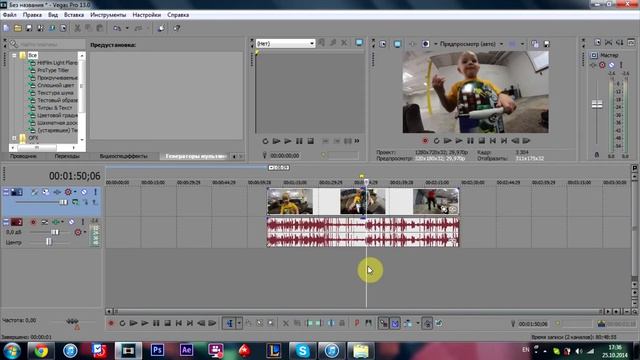
Task: Click the Undo icon in the top toolbar
Action: click(x=117, y=28)
